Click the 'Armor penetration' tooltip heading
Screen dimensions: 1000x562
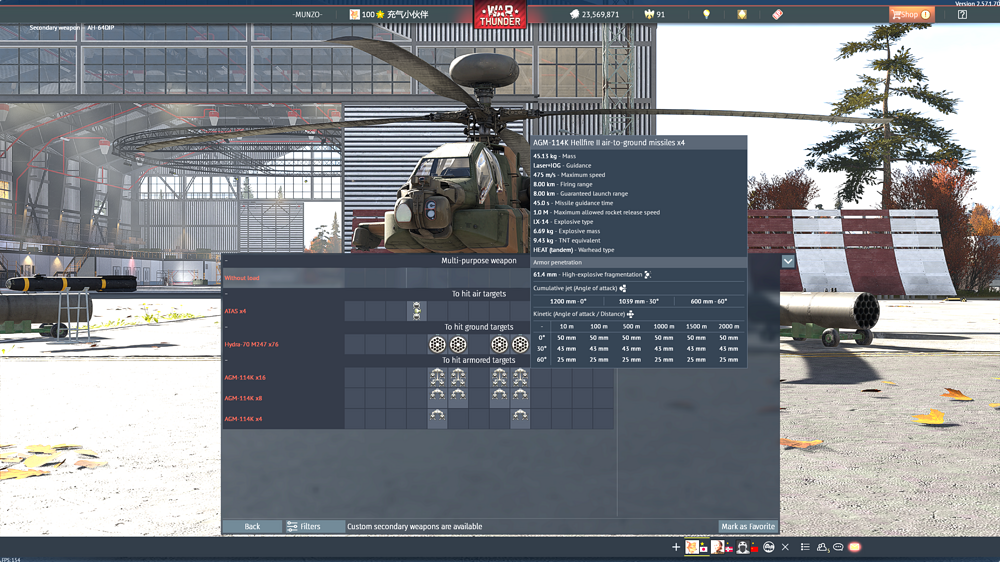[x=557, y=262]
